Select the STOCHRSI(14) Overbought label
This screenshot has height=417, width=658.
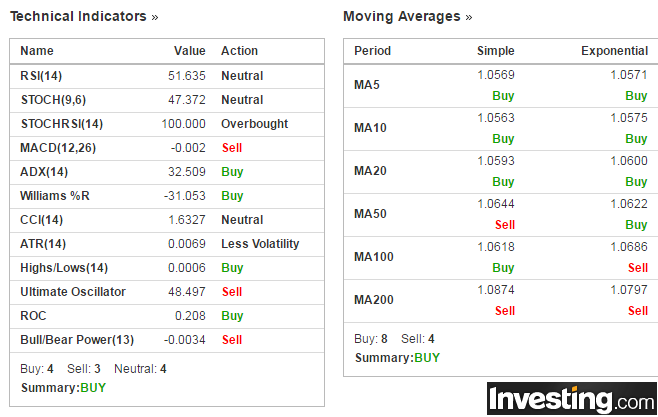[254, 124]
